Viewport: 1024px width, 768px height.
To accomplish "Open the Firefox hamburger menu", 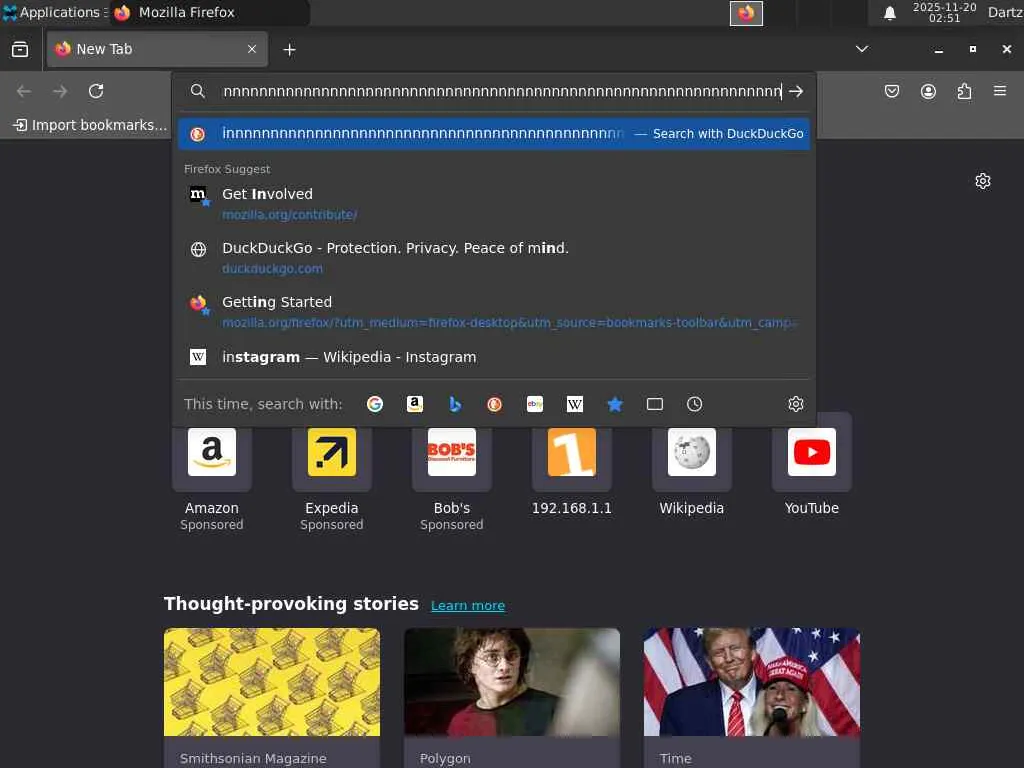I will [x=1000, y=91].
